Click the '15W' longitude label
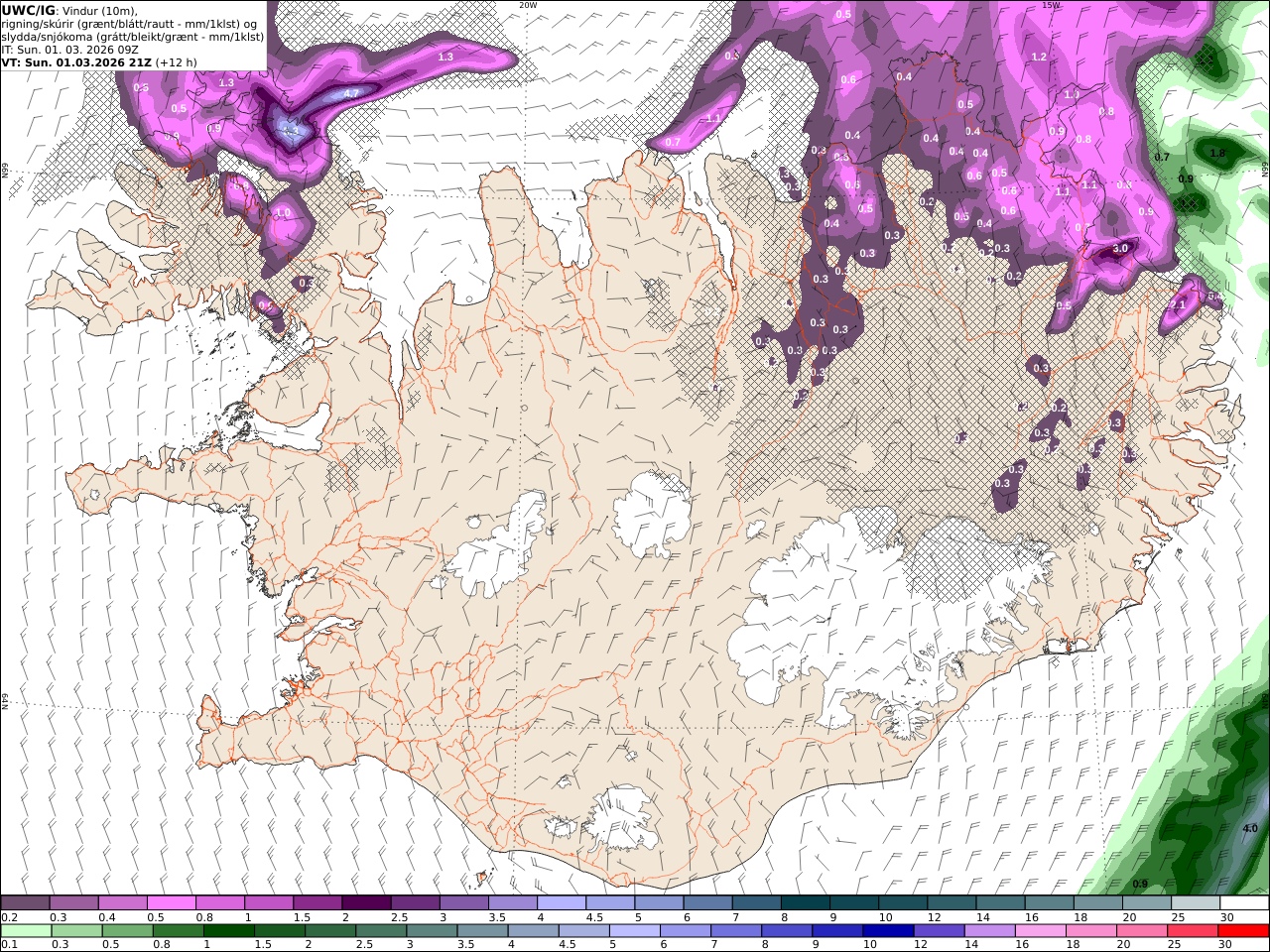Viewport: 1270px width, 952px height. pos(1051,5)
